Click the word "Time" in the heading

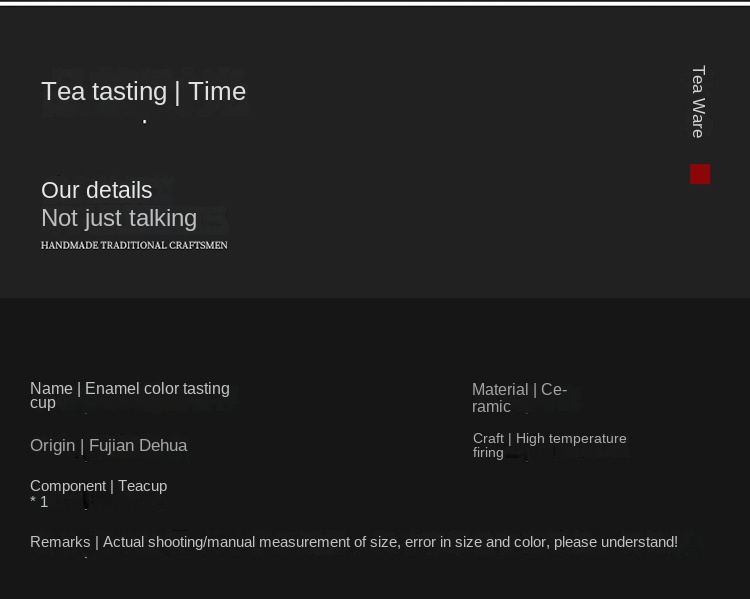tap(217, 92)
